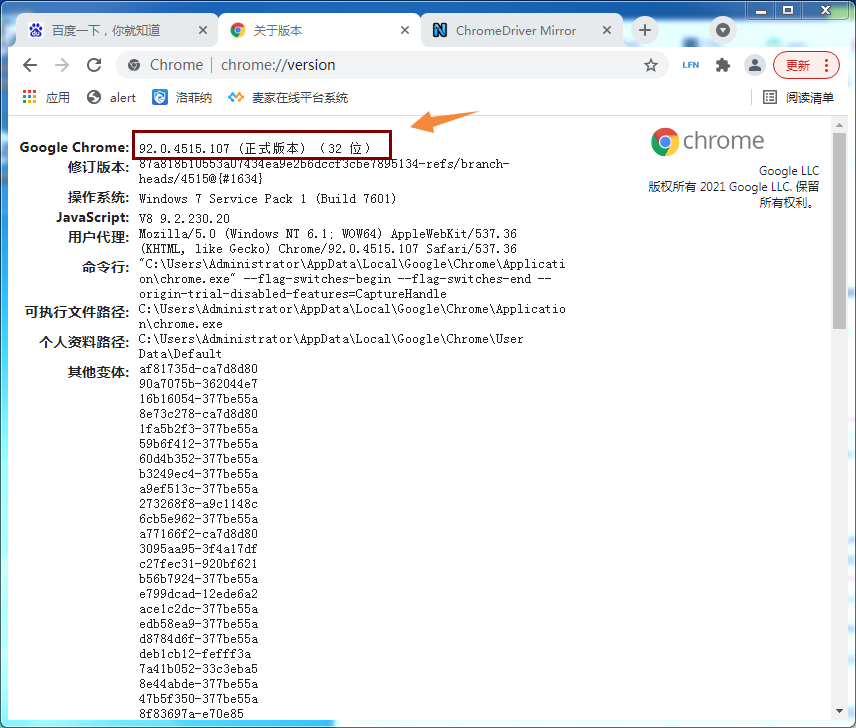The width and height of the screenshot is (856, 728).
Task: Reload the chrome://version page
Action: [x=94, y=65]
